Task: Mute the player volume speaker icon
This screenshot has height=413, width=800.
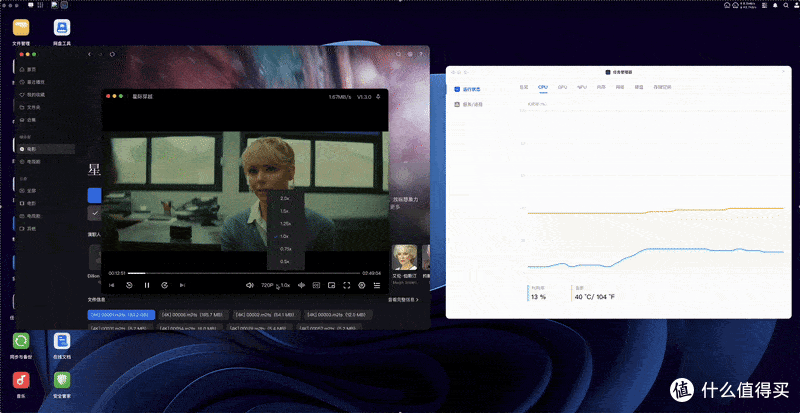Action: point(250,285)
